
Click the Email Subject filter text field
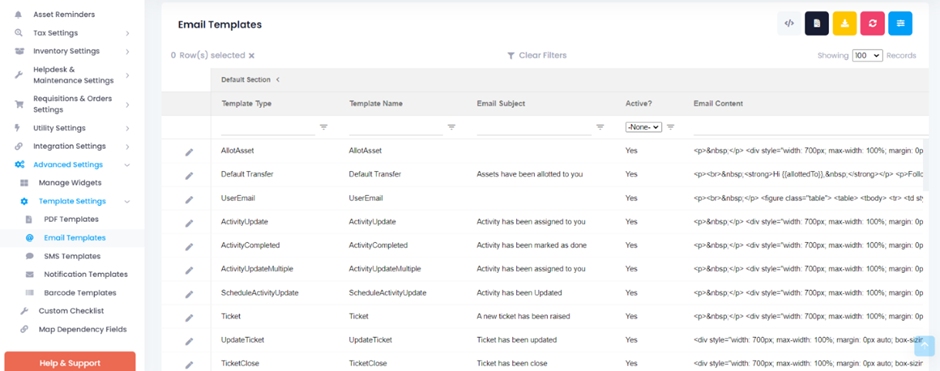pyautogui.click(x=534, y=127)
